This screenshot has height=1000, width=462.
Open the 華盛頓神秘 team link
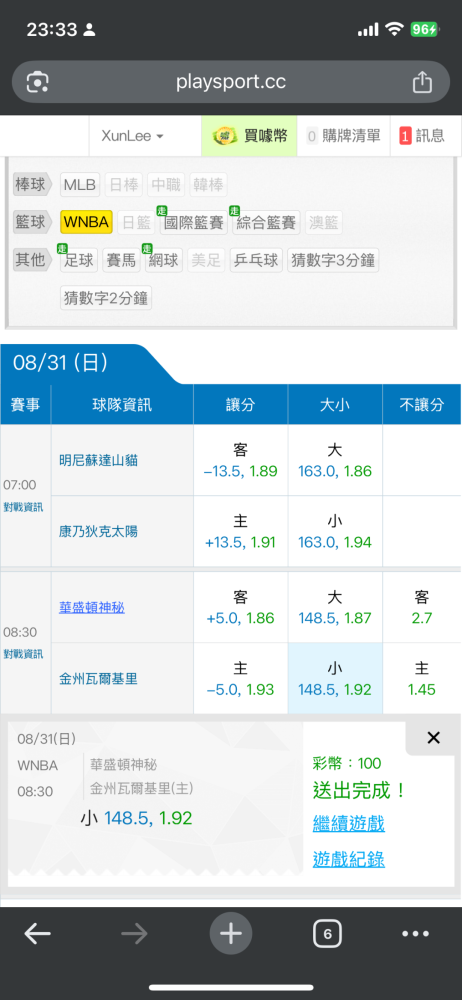[x=92, y=608]
